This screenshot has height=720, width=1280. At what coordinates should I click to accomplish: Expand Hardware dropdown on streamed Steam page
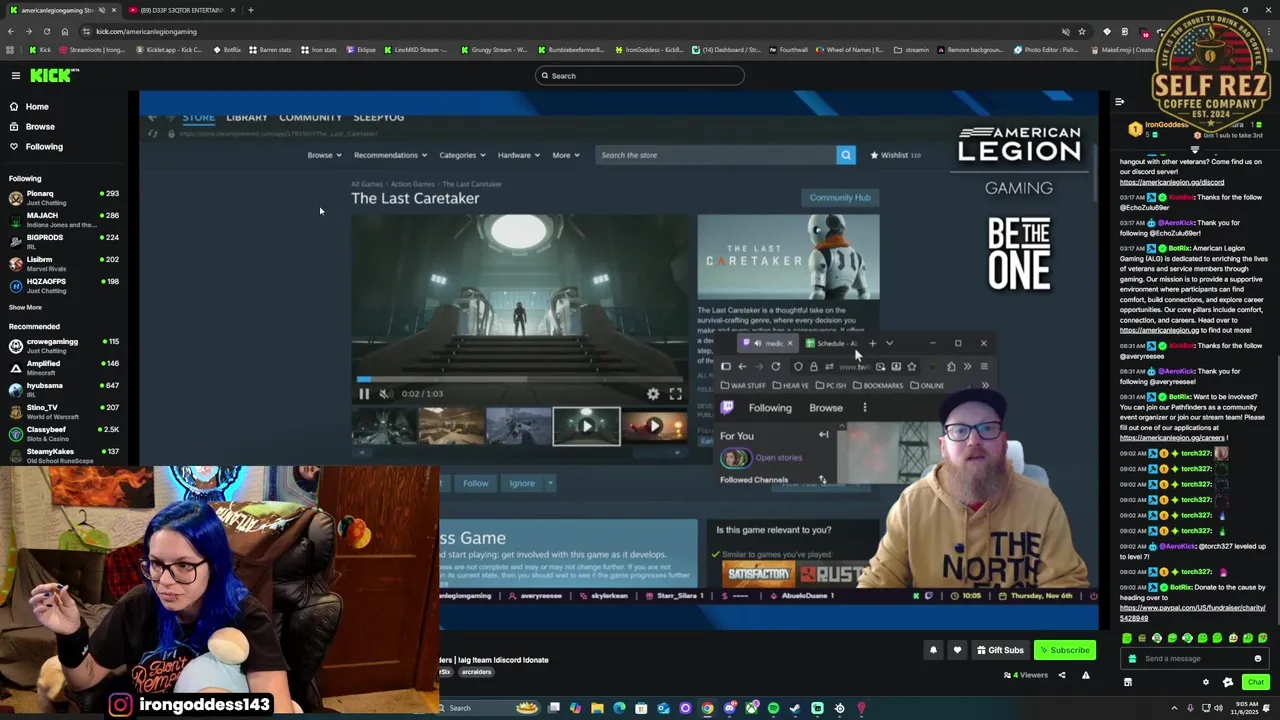[x=518, y=155]
